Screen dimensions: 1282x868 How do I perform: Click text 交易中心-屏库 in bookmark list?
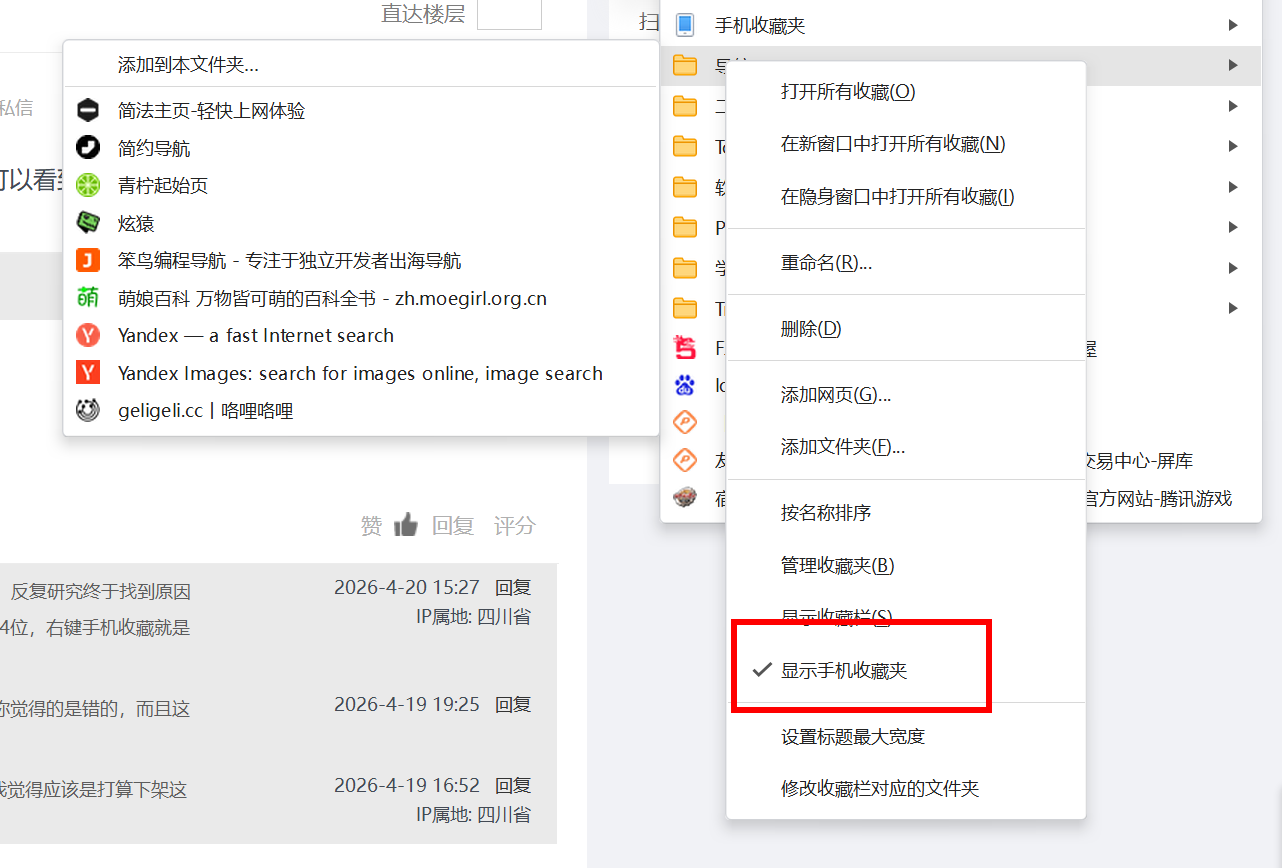tap(1139, 461)
